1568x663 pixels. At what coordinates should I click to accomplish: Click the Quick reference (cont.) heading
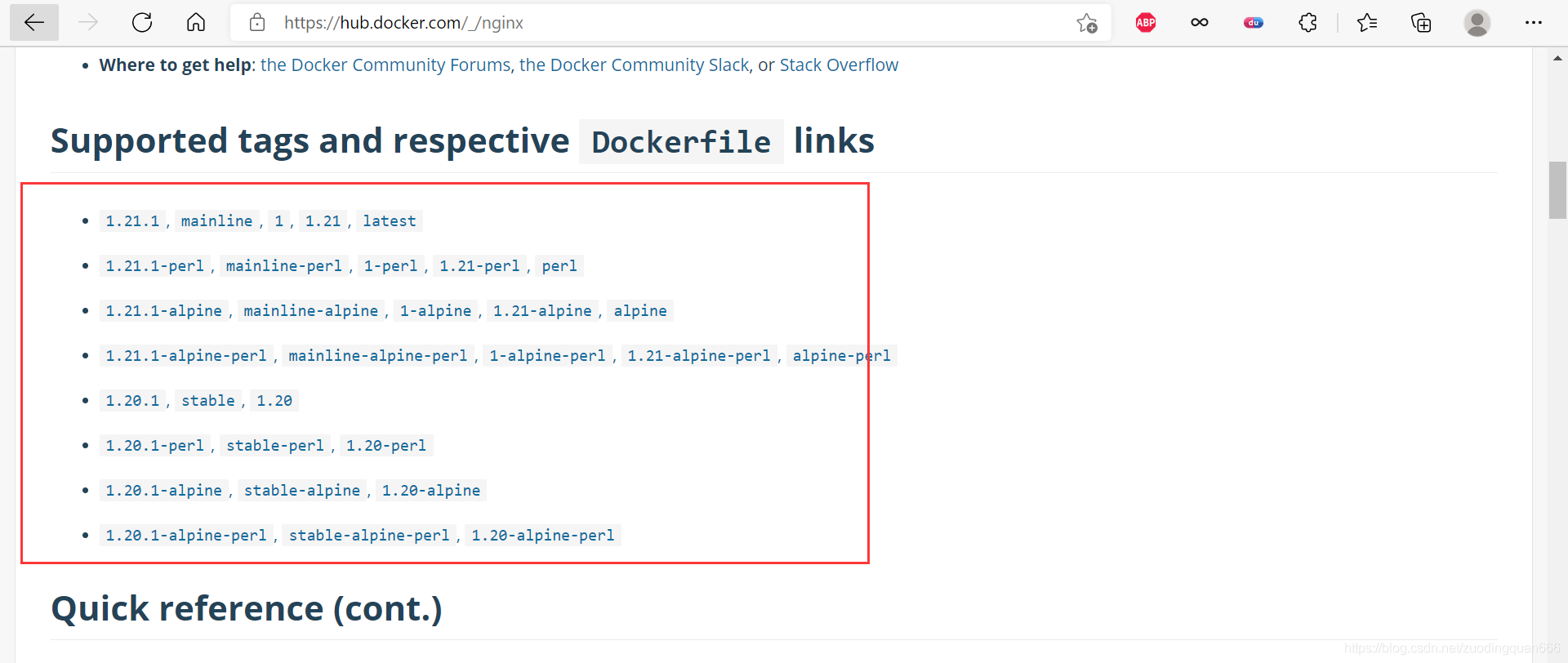pos(247,609)
